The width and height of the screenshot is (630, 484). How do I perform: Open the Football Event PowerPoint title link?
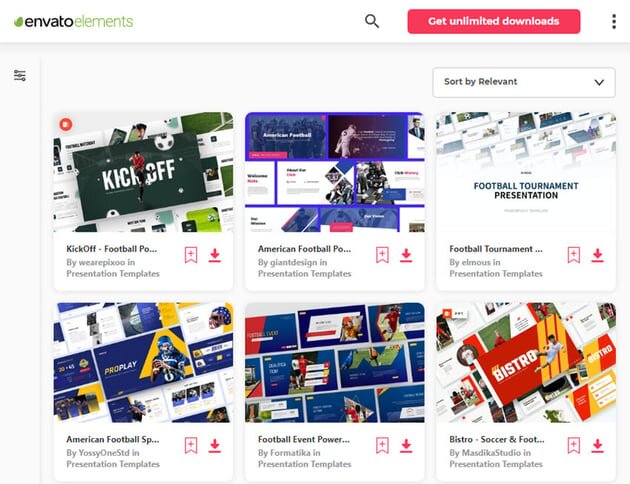point(304,439)
